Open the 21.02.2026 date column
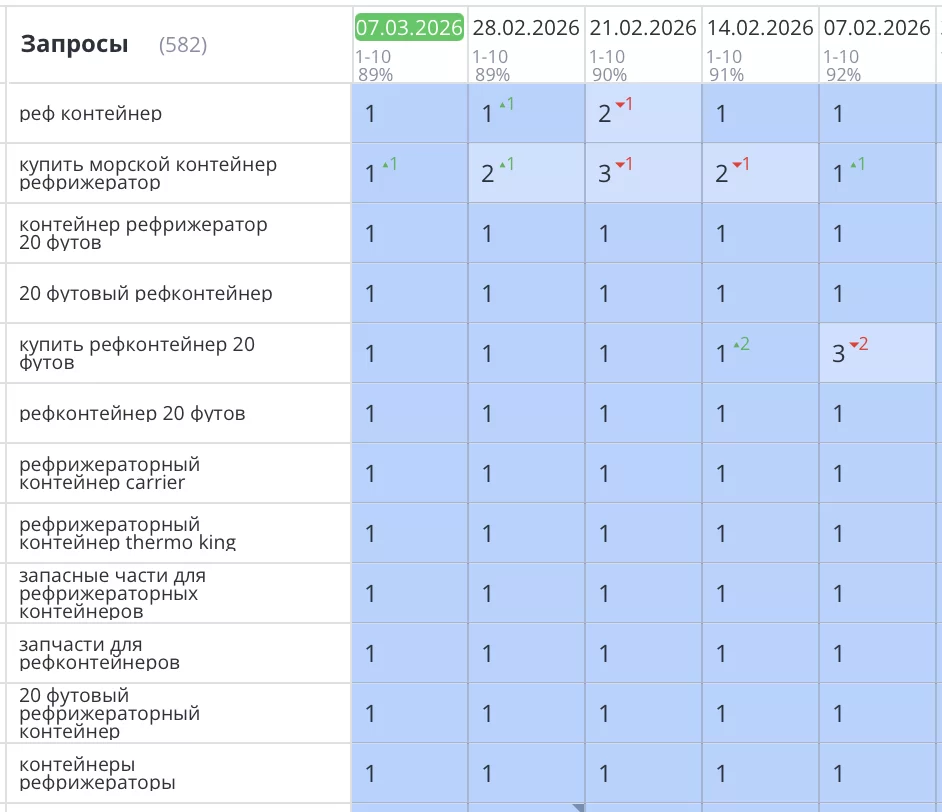The height and width of the screenshot is (812, 942). click(643, 28)
